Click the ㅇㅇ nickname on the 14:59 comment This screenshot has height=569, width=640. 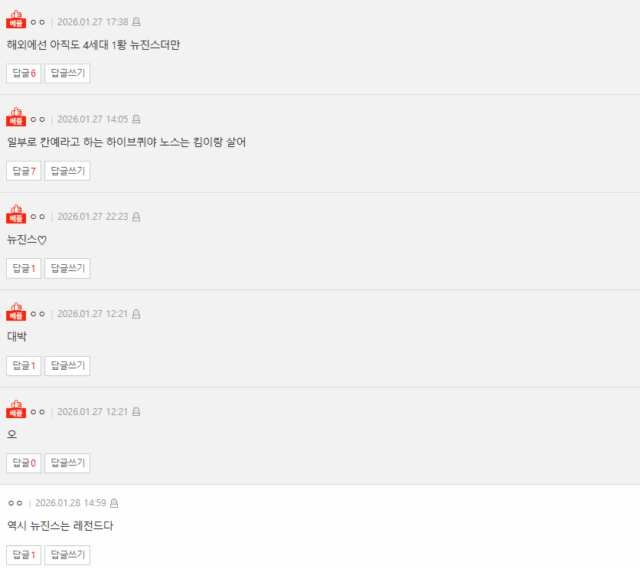[x=15, y=503]
